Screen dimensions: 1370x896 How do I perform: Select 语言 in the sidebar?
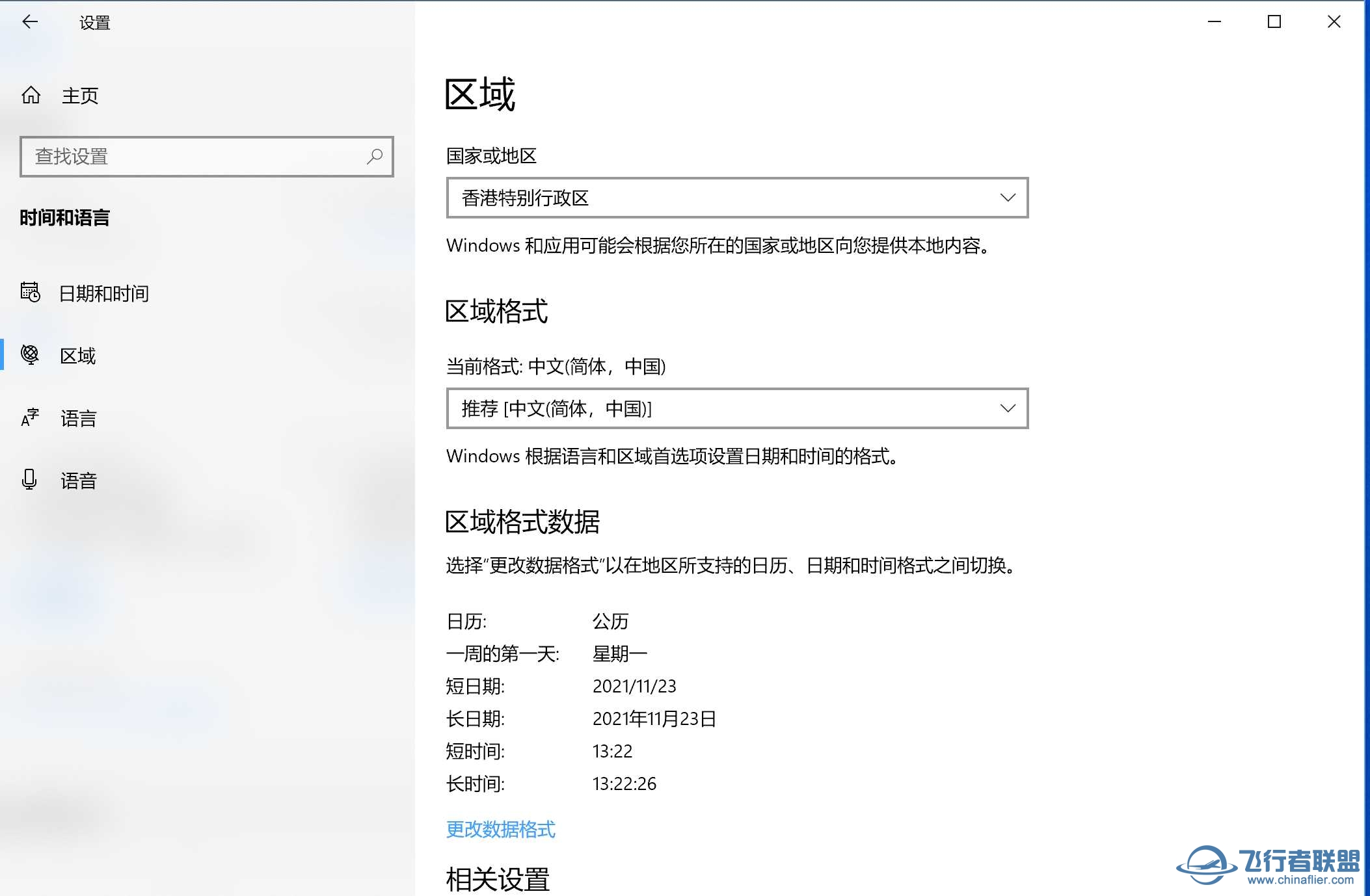pyautogui.click(x=79, y=419)
